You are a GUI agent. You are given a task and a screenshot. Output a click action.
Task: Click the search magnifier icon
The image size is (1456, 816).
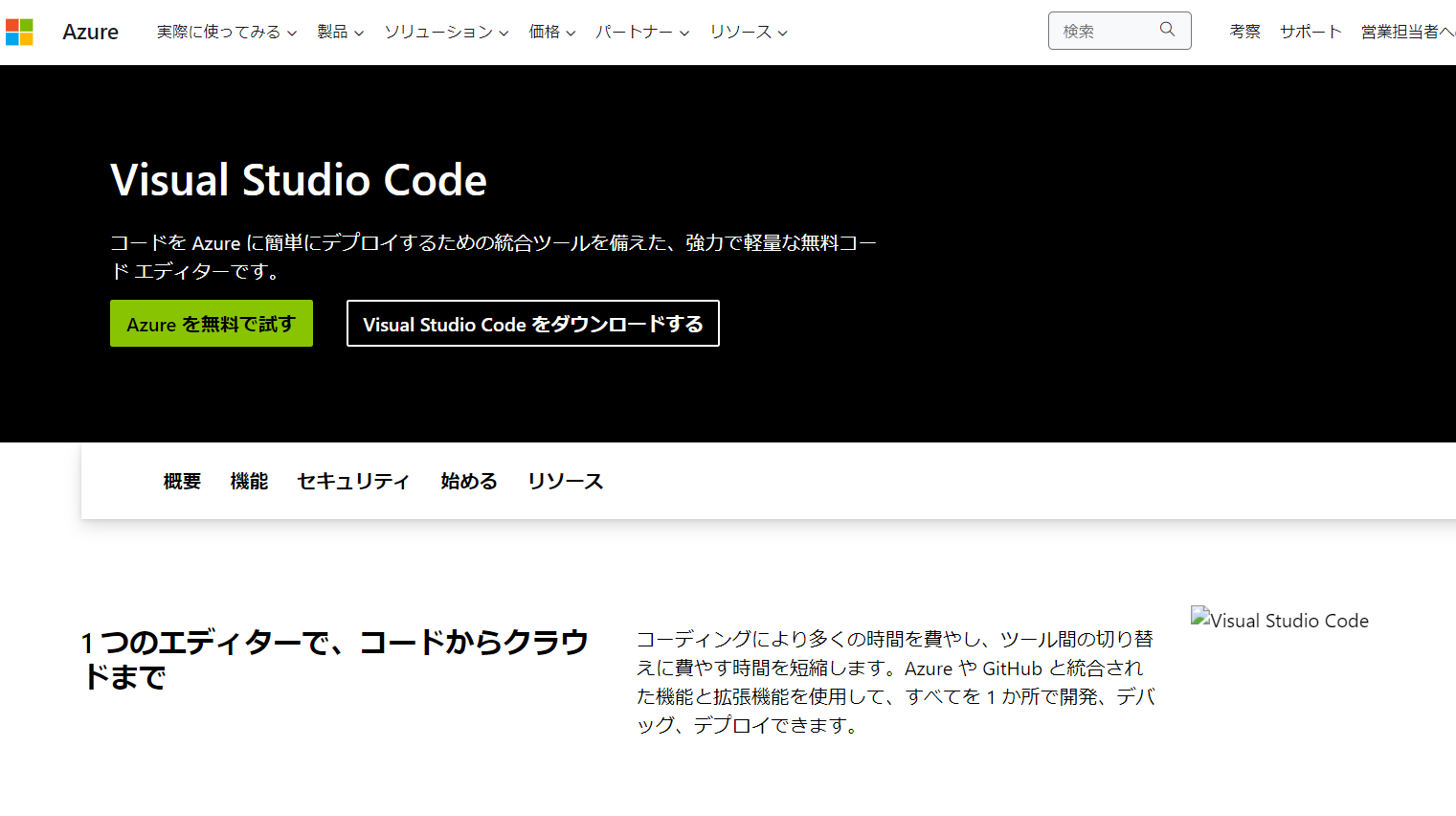click(x=1167, y=30)
